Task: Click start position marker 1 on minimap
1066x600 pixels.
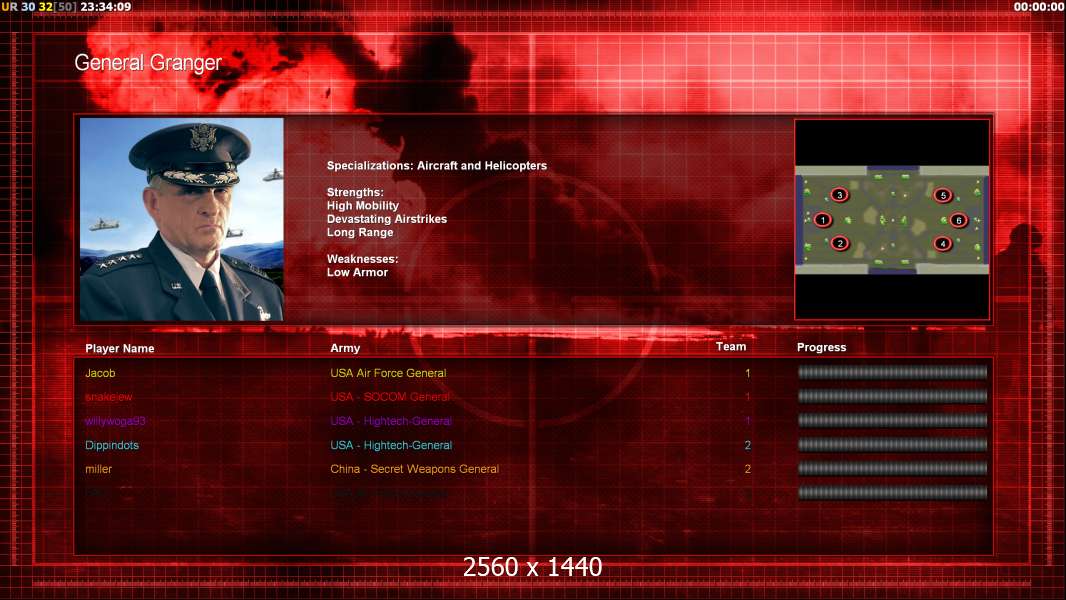Action: tap(823, 219)
